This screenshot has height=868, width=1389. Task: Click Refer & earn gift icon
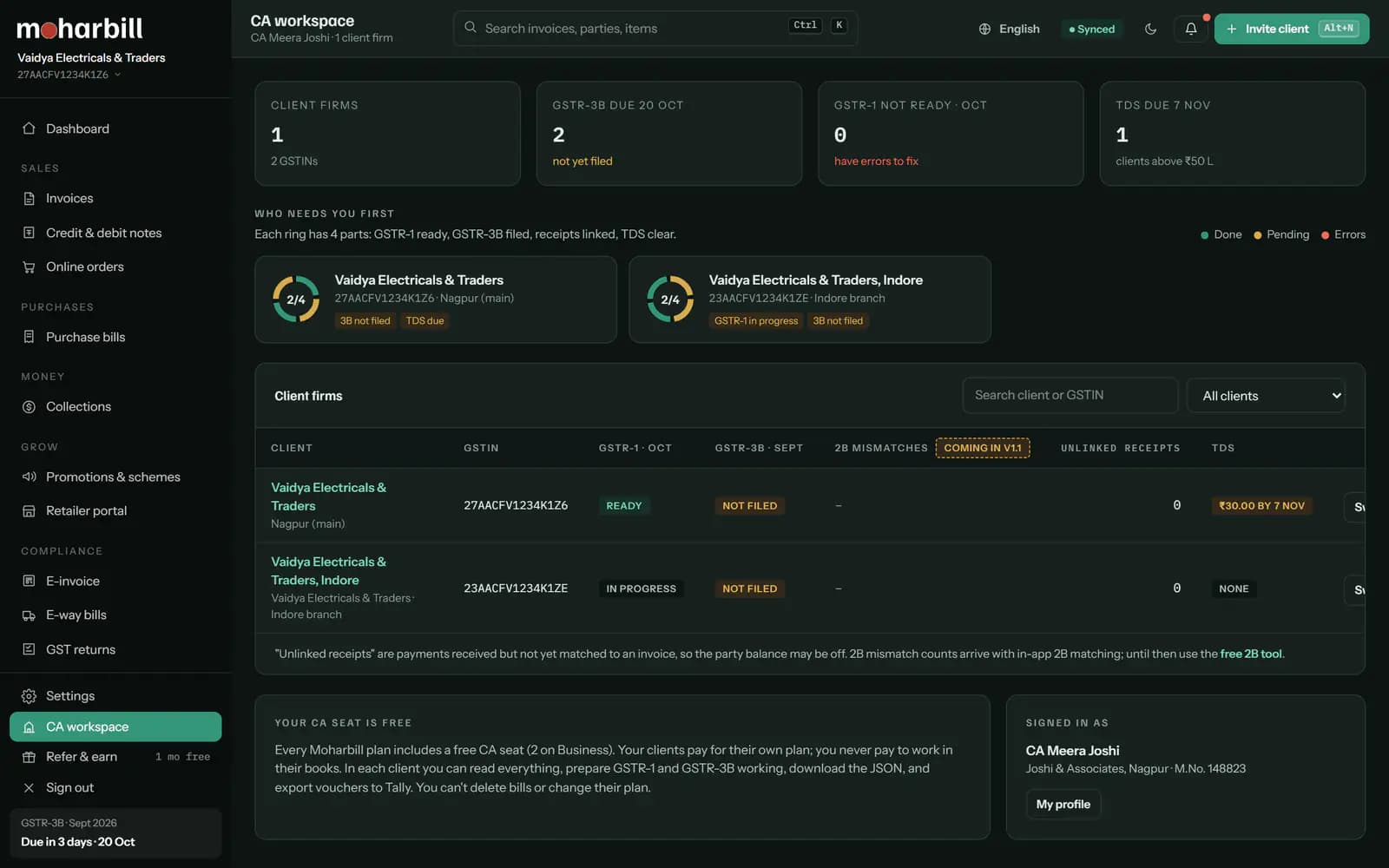click(29, 757)
